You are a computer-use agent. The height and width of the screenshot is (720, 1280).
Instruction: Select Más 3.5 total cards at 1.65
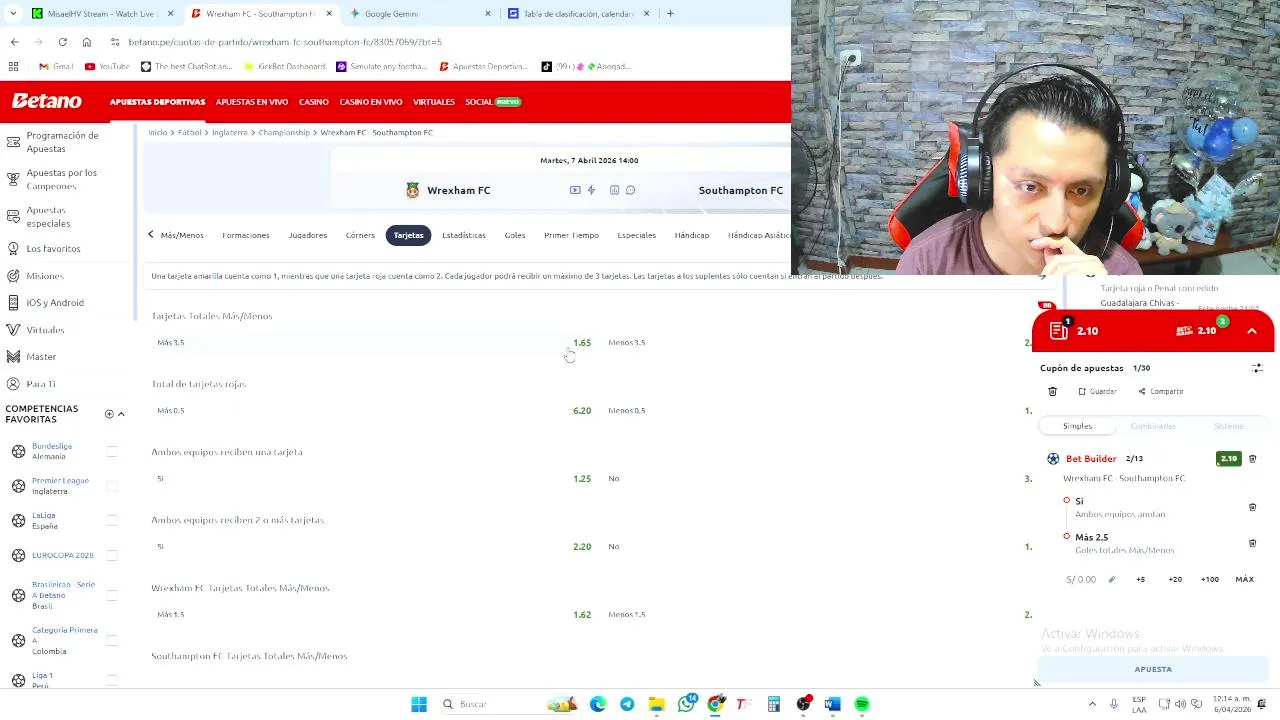click(374, 342)
